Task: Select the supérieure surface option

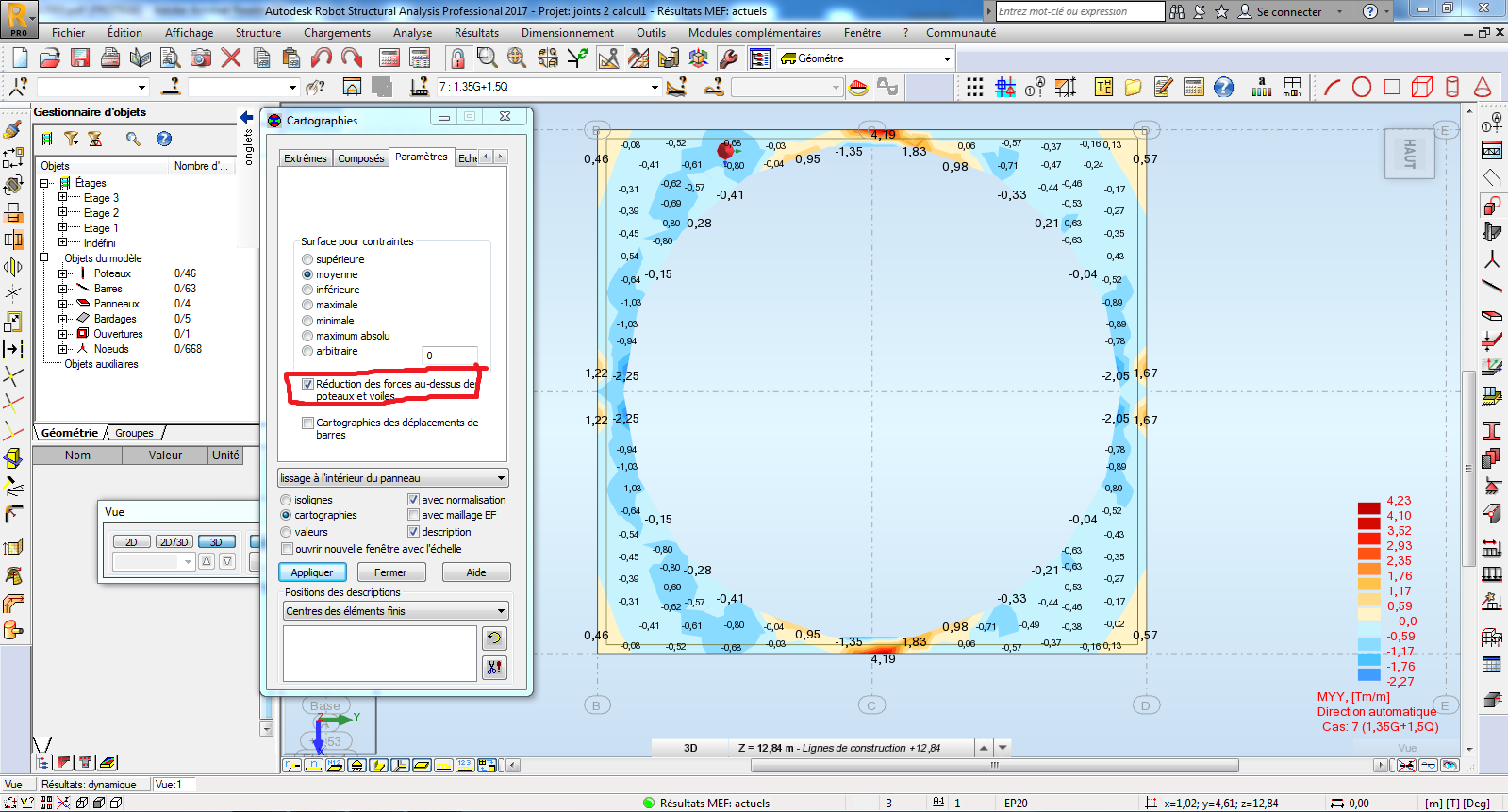Action: pyautogui.click(x=307, y=259)
